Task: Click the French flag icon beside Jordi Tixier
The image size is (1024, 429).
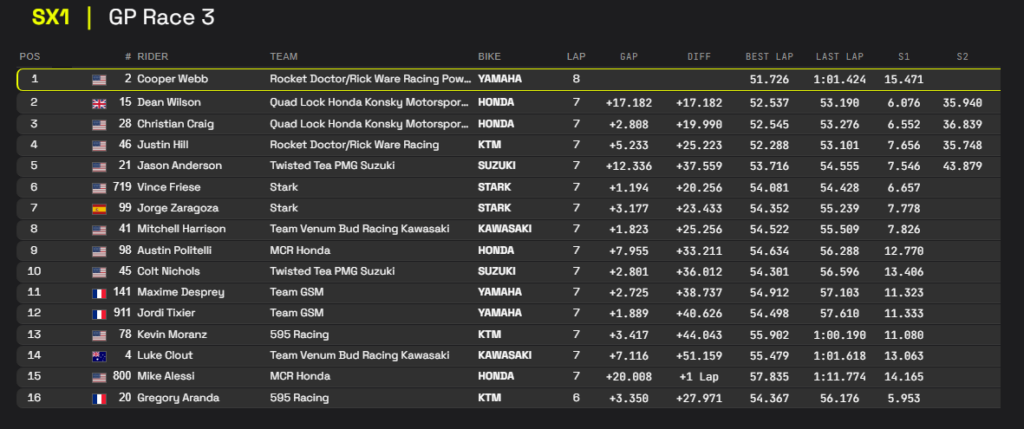Action: 99,313
